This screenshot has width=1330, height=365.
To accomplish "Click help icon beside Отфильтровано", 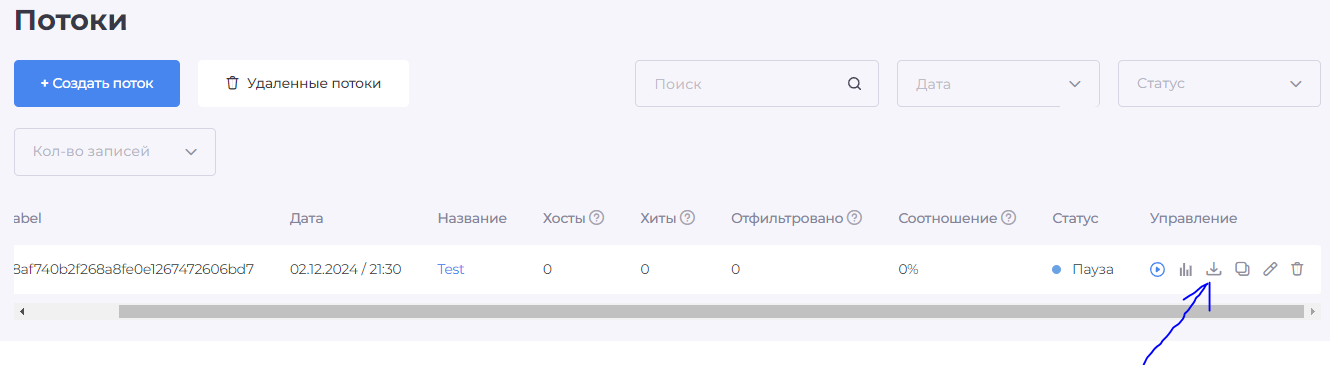I will click(854, 218).
